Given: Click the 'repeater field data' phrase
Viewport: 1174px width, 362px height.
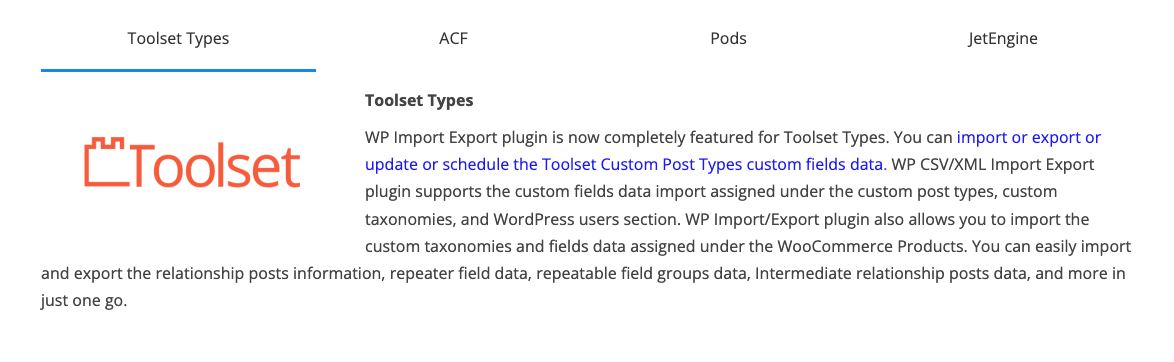Looking at the screenshot, I should click(454, 274).
